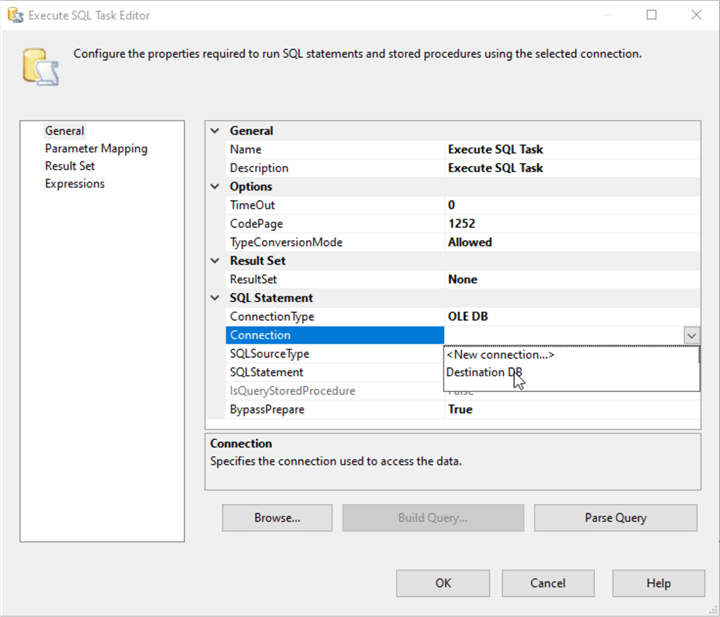
Task: Confirm with the OK button
Action: click(442, 583)
